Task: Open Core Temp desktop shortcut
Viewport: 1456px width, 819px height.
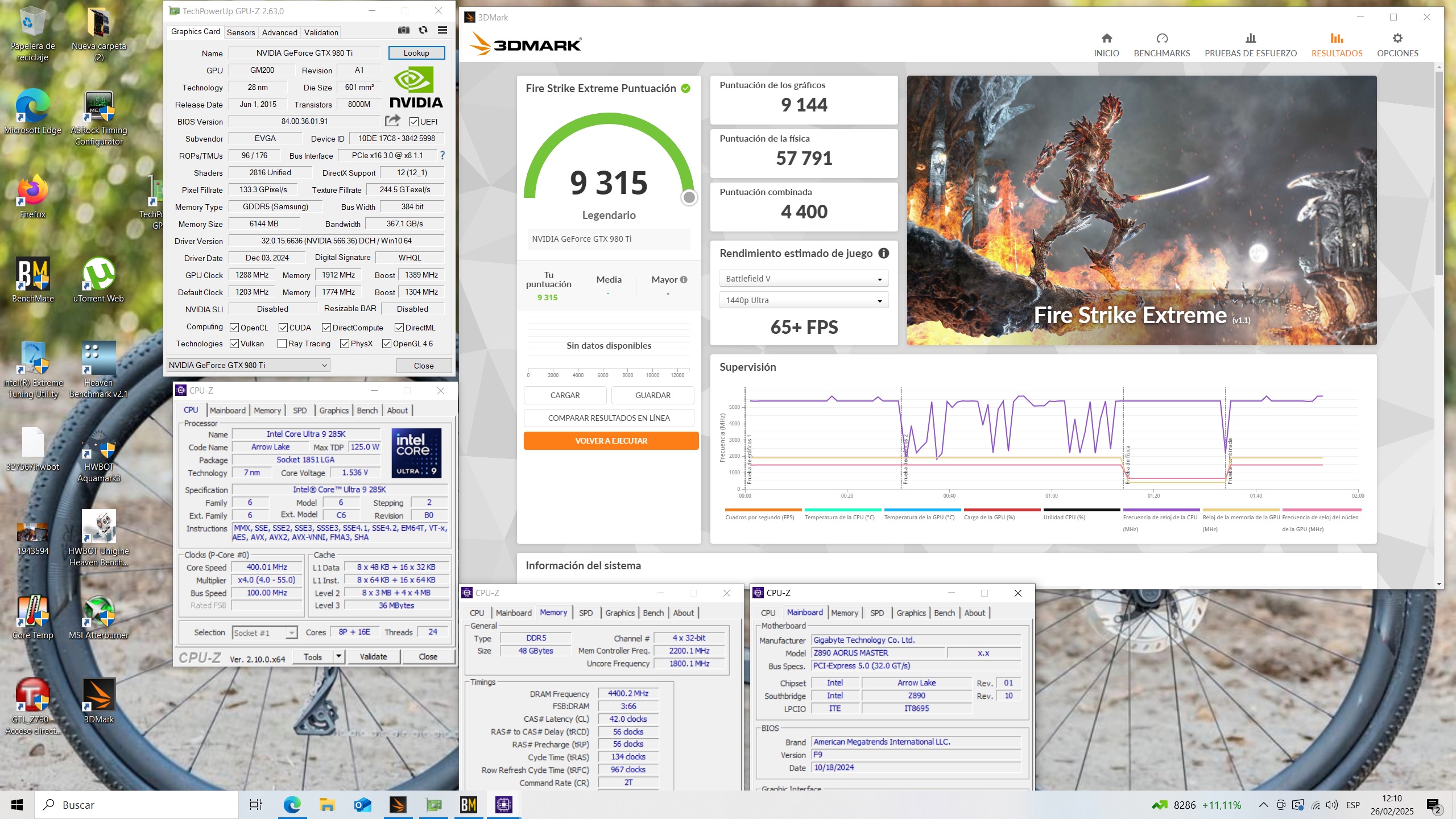Action: click(x=32, y=617)
